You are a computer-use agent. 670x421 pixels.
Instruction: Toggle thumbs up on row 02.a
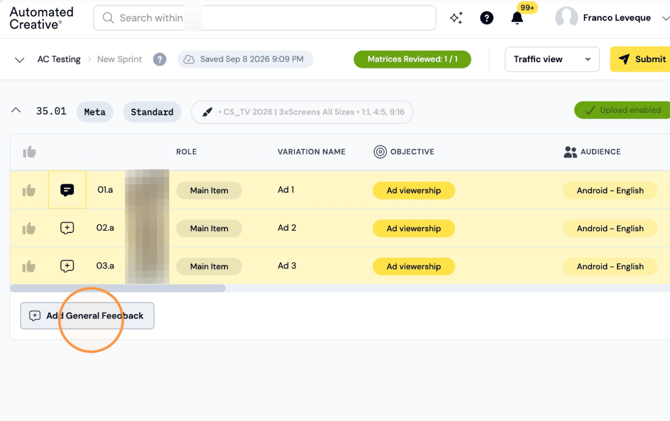pos(29,228)
